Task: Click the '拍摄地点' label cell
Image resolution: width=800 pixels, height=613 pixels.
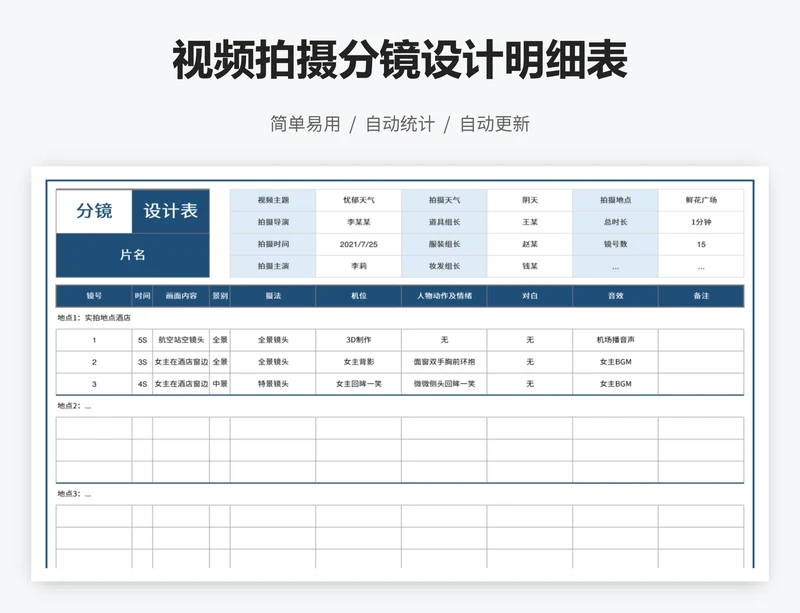Action: coord(615,200)
